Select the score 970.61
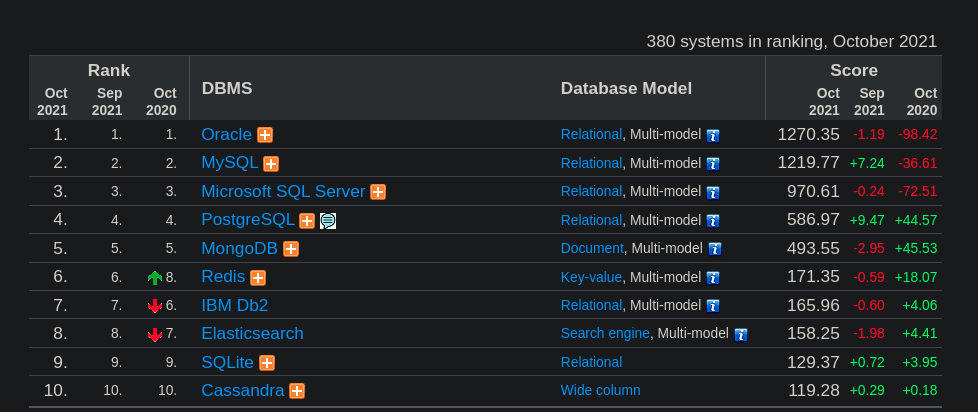Image resolution: width=978 pixels, height=412 pixels. 813,191
